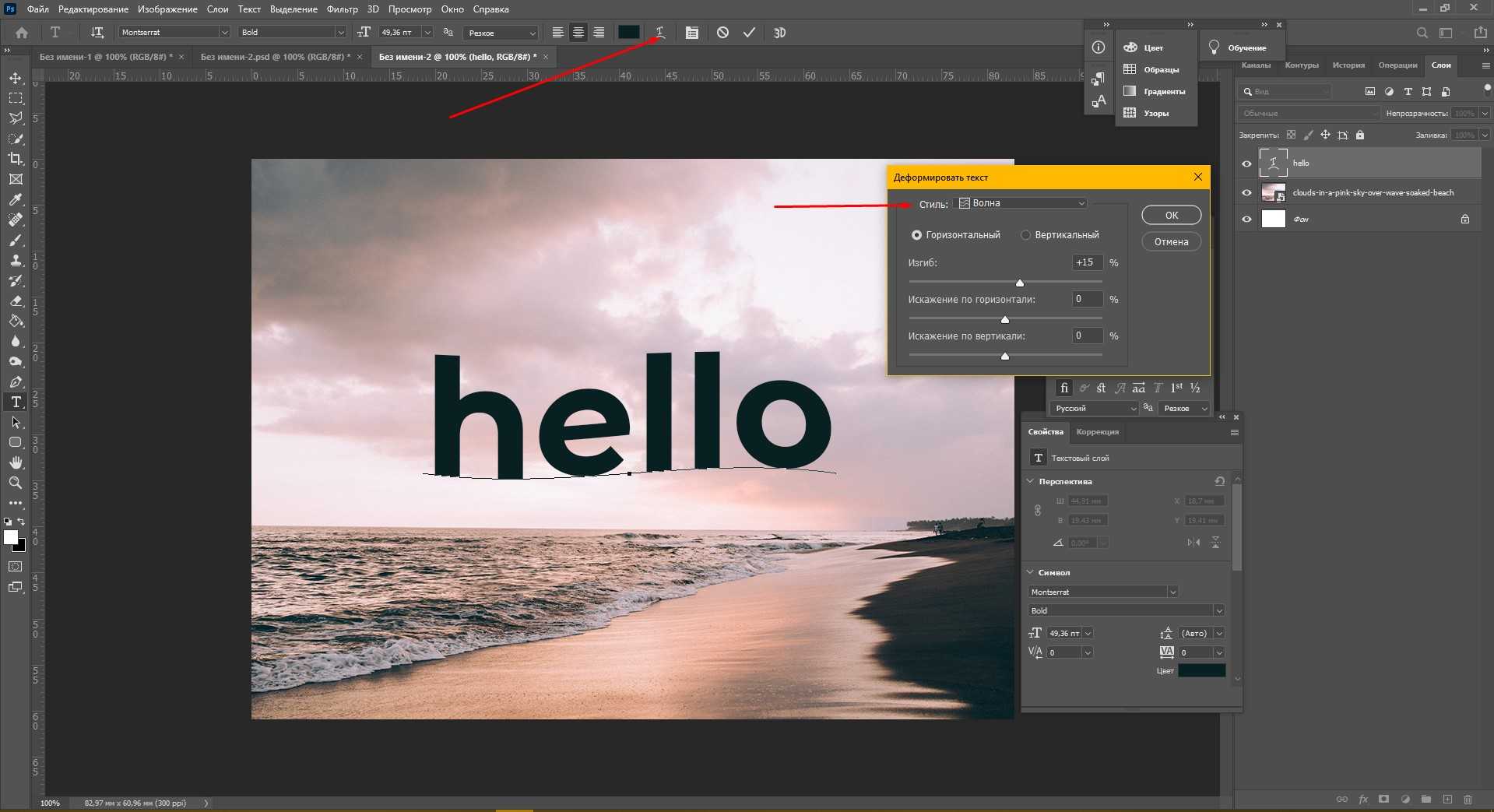Switch to the История tab
Screen dimensions: 1494x812
pyautogui.click(x=1348, y=65)
